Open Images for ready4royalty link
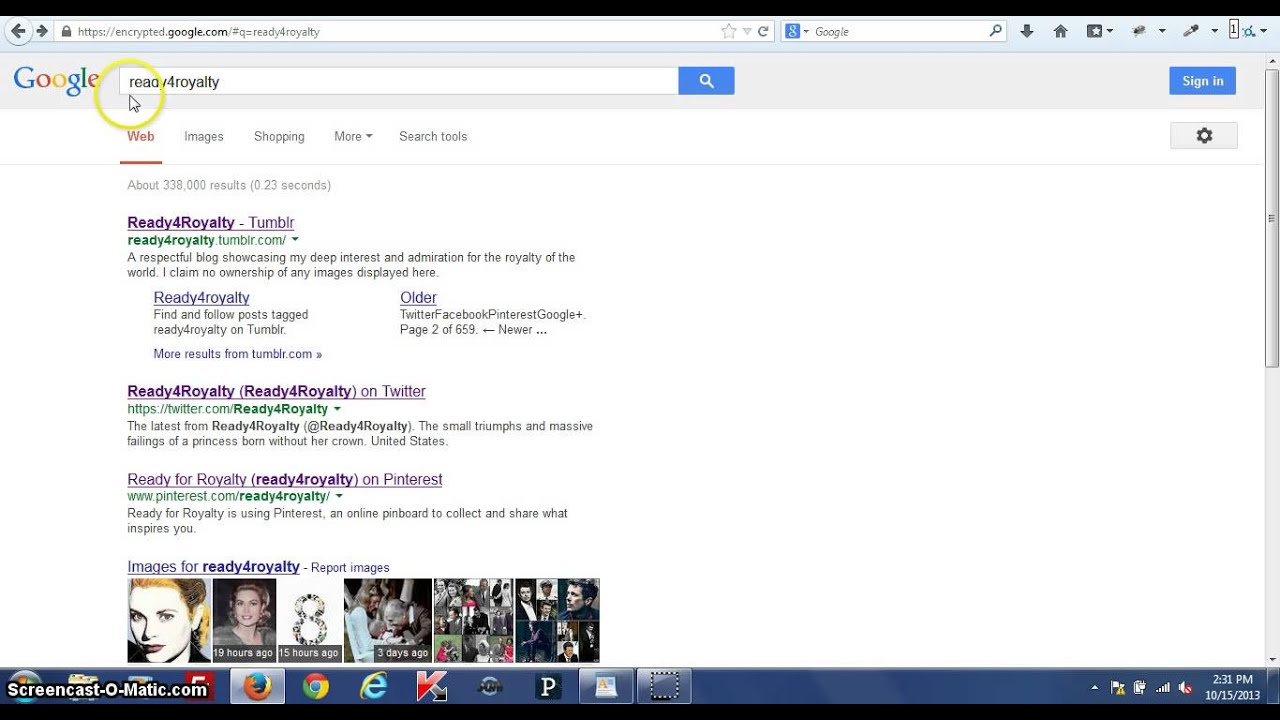The width and height of the screenshot is (1280, 720). [x=213, y=566]
